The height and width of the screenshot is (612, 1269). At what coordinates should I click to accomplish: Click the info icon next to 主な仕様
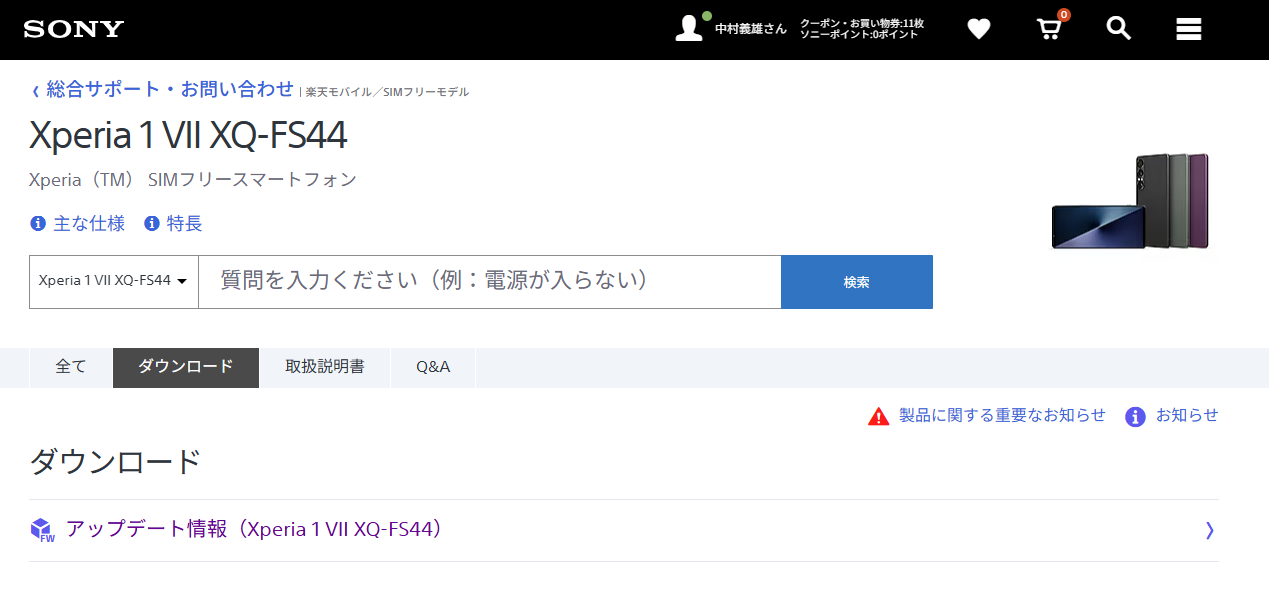38,223
